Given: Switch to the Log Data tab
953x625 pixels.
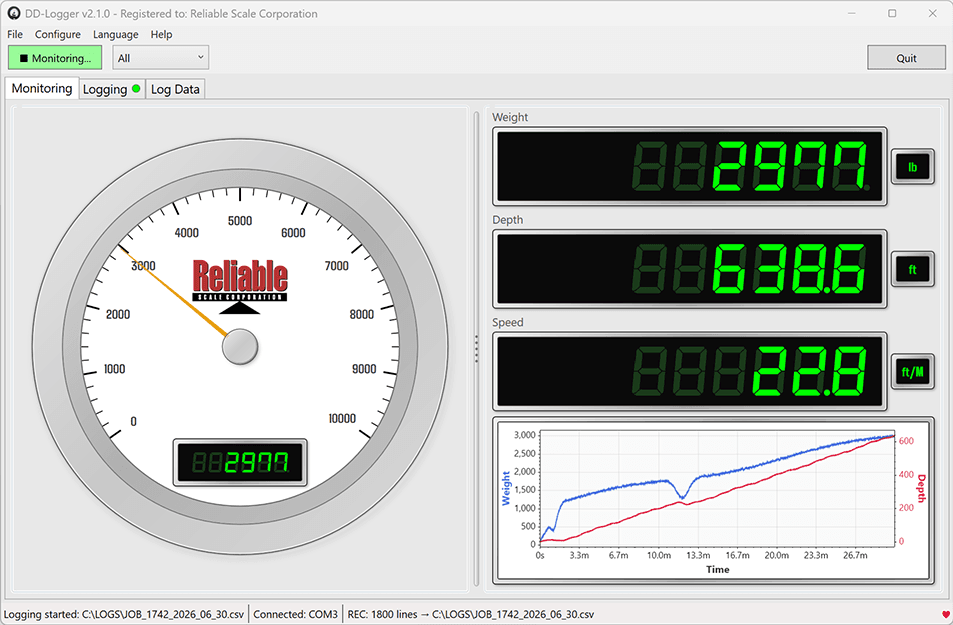Looking at the screenshot, I should tap(175, 89).
